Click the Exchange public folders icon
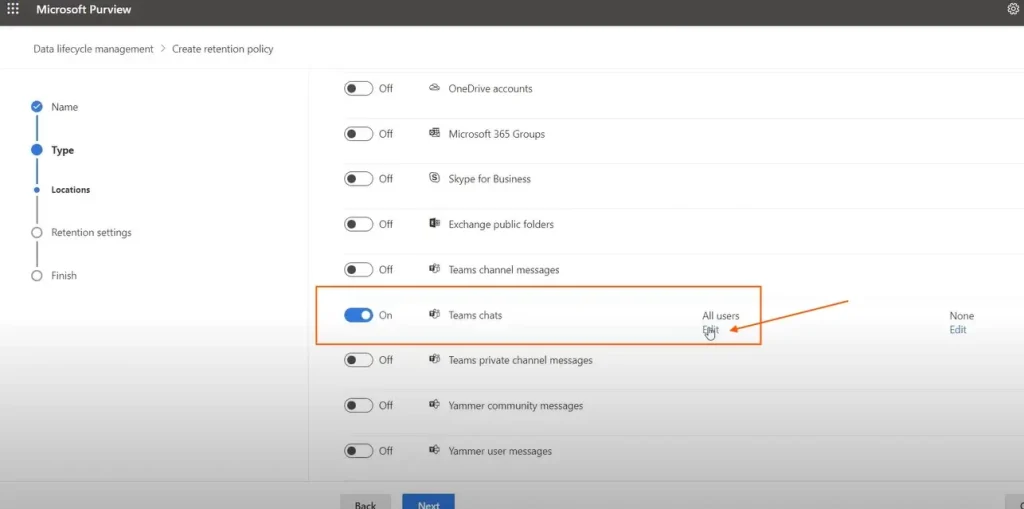Screen dimensions: 1024x509 434,224
